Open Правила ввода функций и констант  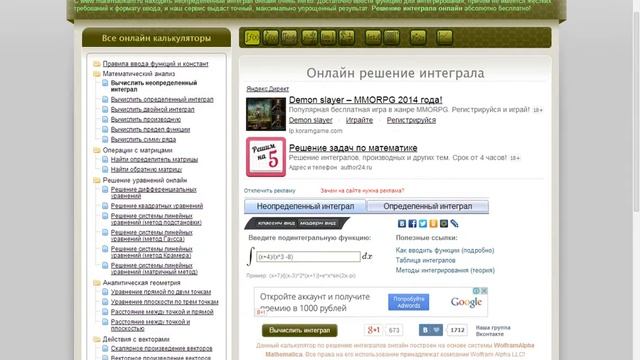[156, 64]
